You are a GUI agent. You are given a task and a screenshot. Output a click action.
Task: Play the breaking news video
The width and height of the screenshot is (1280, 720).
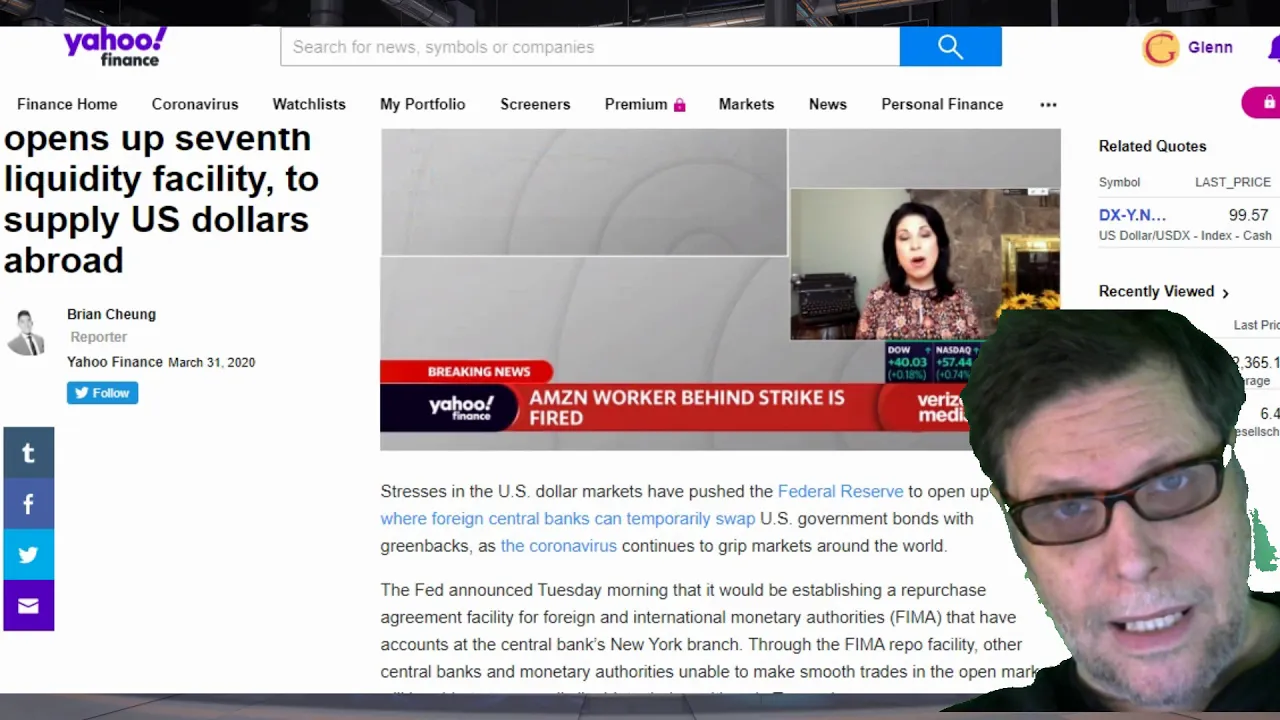[x=720, y=289]
